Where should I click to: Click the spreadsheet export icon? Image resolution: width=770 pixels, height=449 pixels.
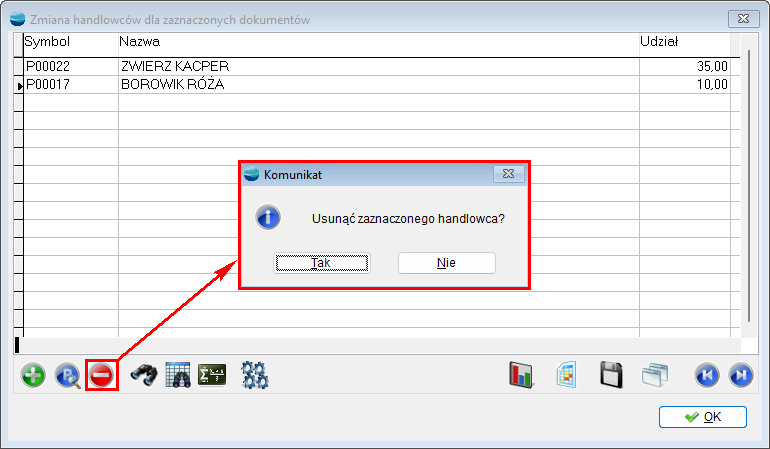(566, 376)
